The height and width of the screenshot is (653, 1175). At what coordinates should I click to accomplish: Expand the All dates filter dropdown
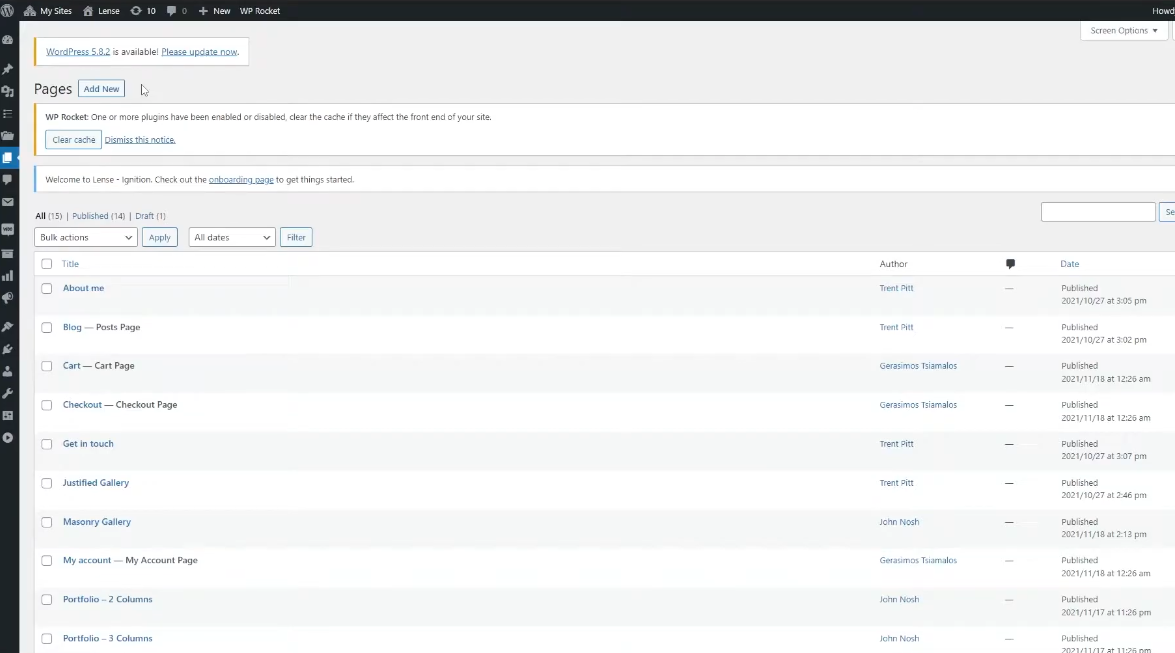(231, 237)
